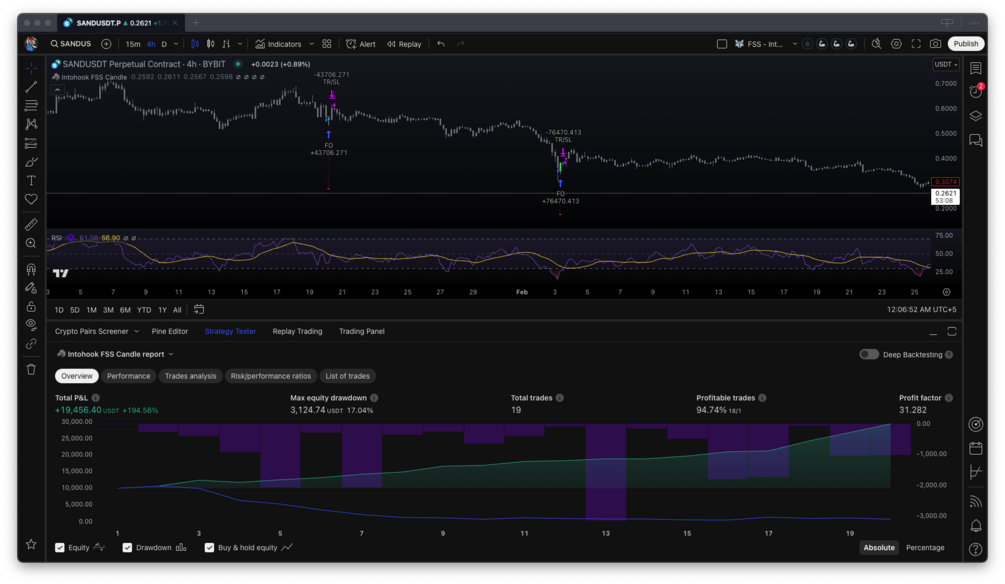1005x584 pixels.
Task: Open the go to date calendar icon
Action: [x=199, y=310]
